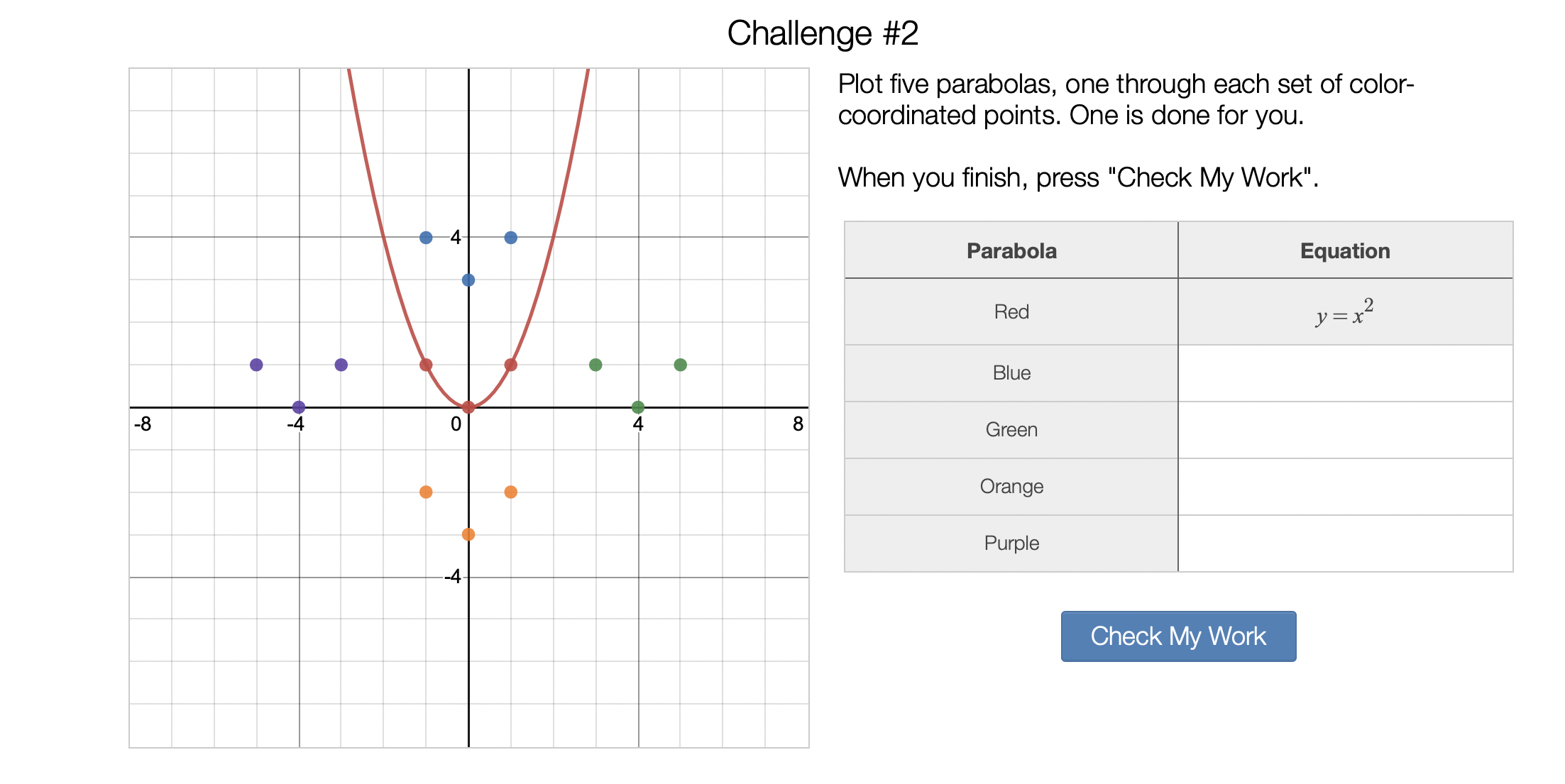Click the rightmost purple point
The height and width of the screenshot is (784, 1565).
[341, 365]
